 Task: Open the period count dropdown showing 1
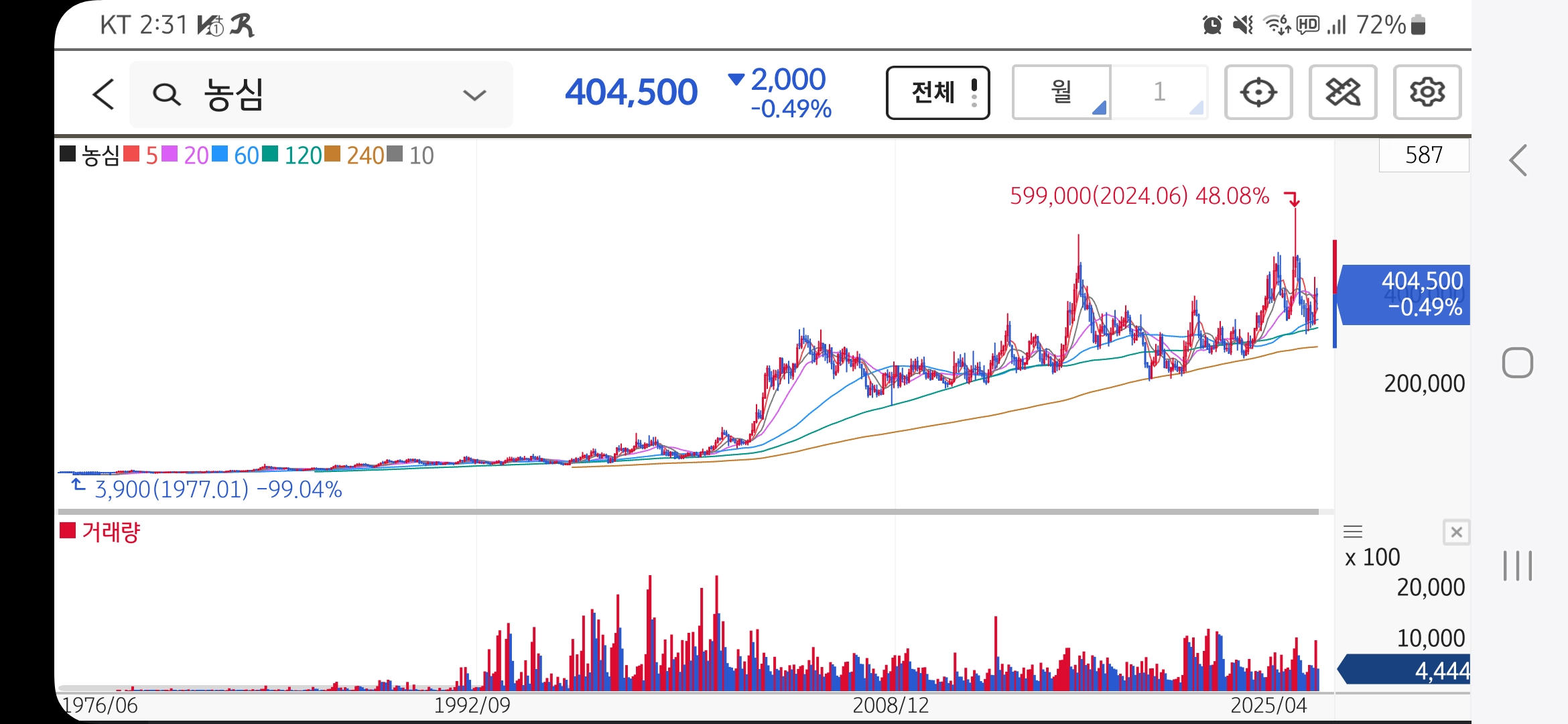(x=1160, y=93)
